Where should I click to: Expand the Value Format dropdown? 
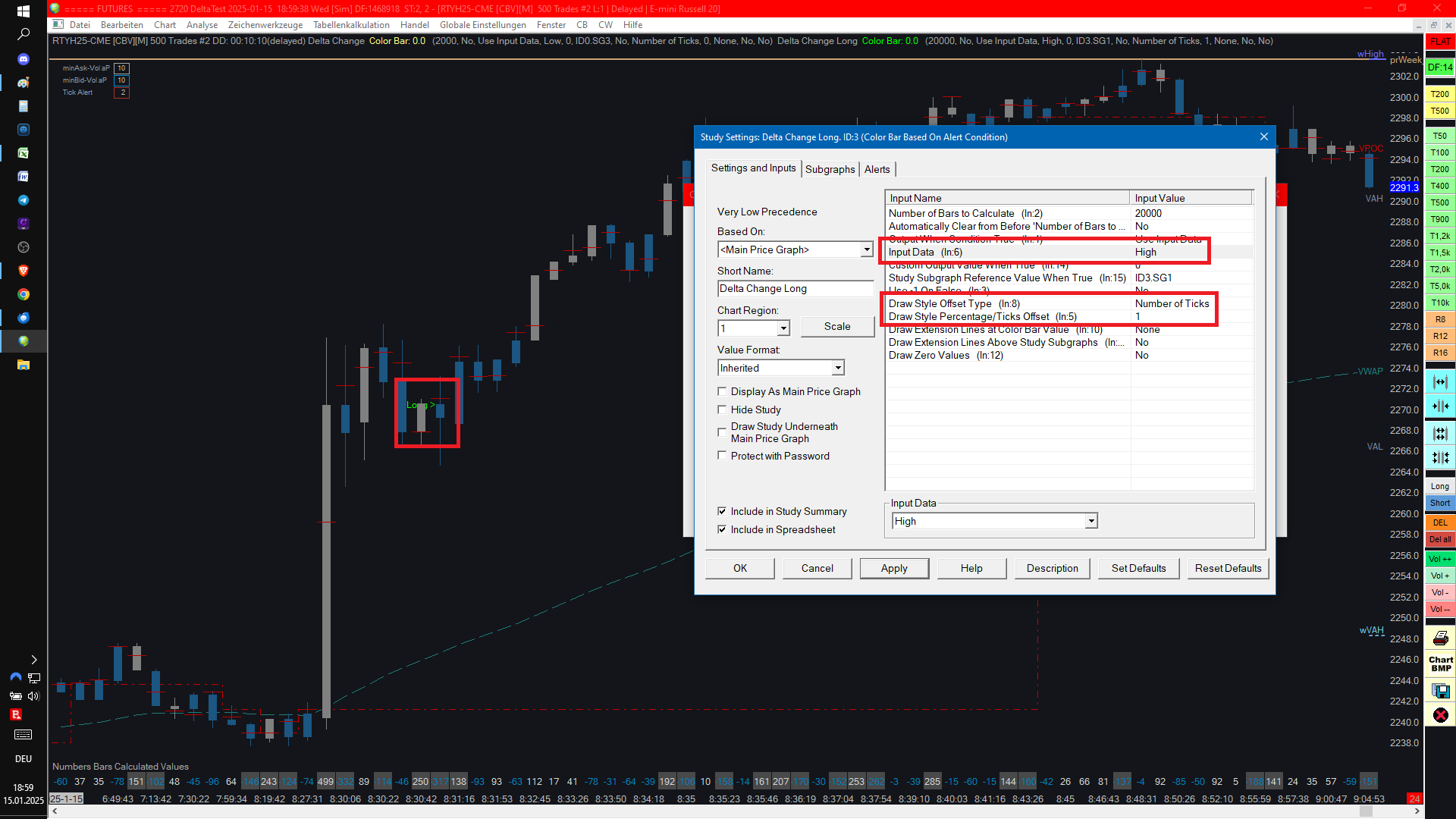tap(837, 368)
